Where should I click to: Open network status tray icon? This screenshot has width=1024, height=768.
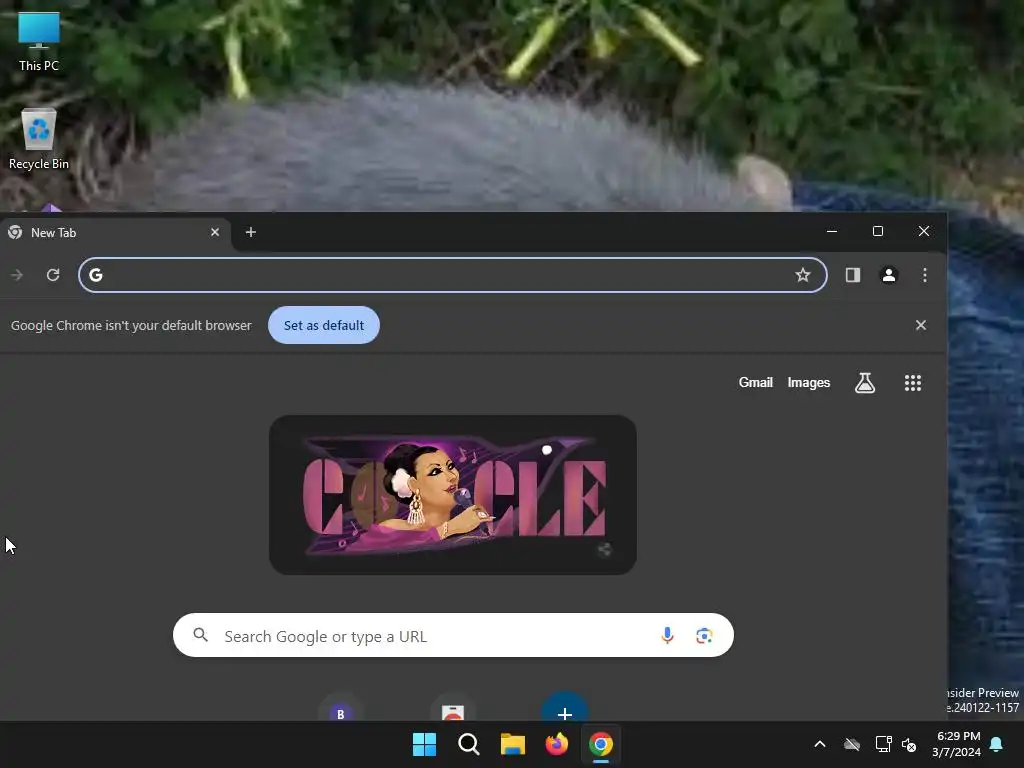tap(884, 744)
